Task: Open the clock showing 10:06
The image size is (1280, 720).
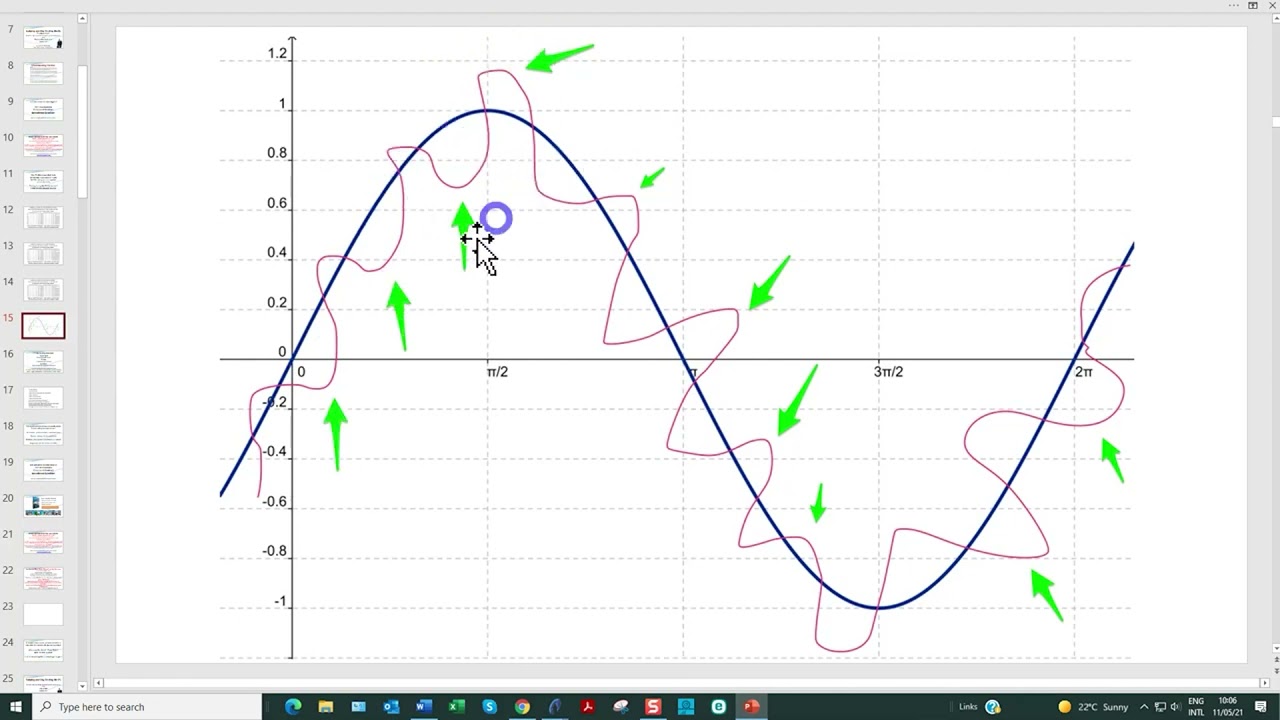Action: coord(1227,707)
